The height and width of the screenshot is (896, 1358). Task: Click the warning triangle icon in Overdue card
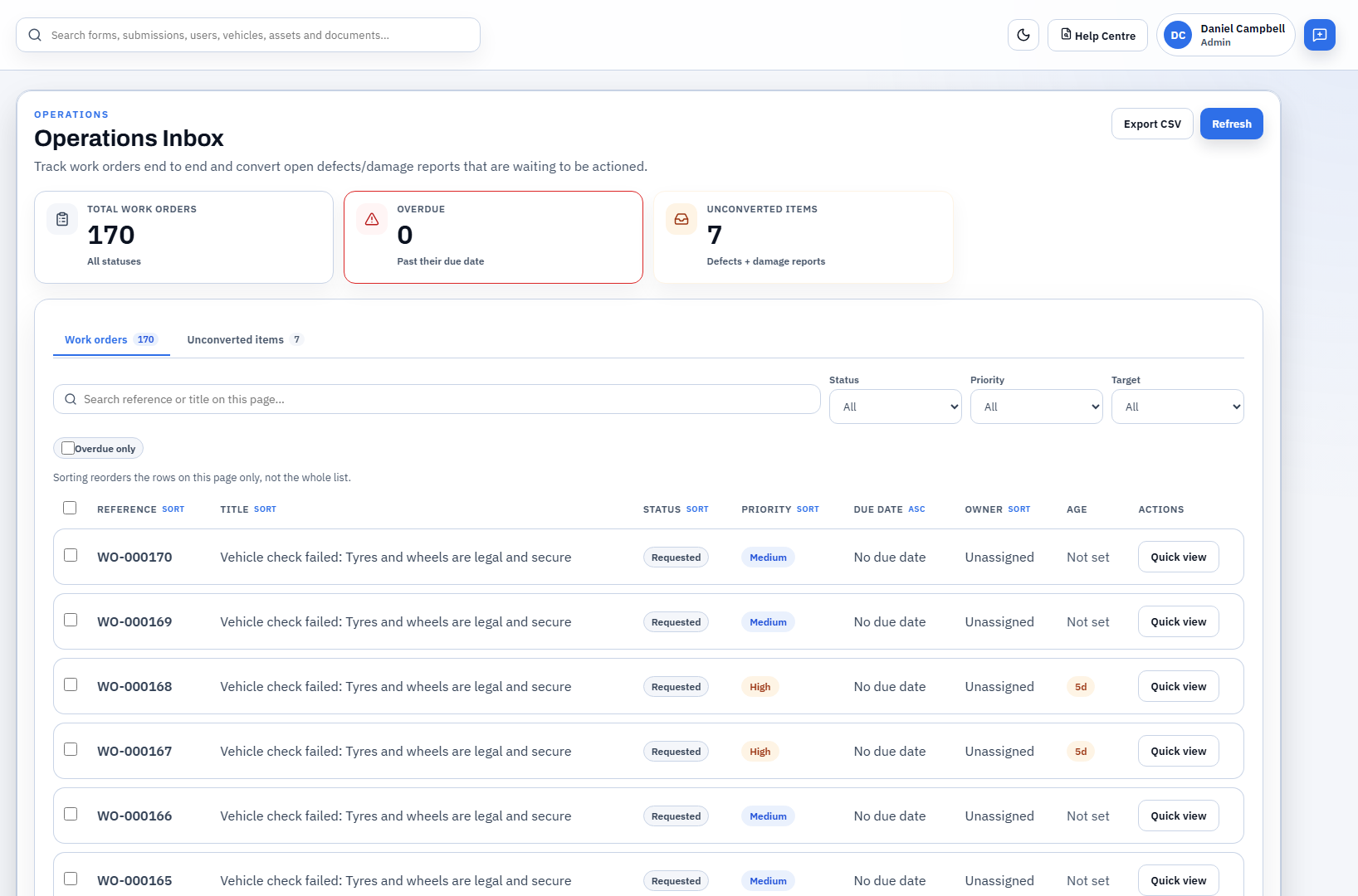point(372,219)
